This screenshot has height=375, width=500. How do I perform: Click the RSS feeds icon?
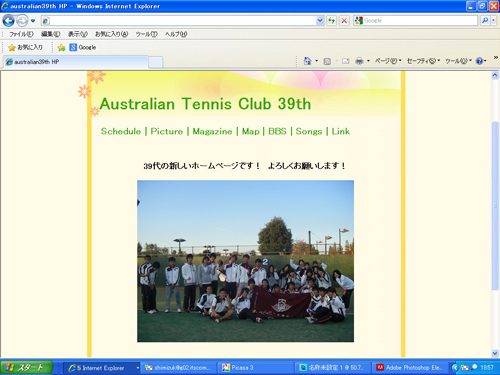(x=327, y=61)
